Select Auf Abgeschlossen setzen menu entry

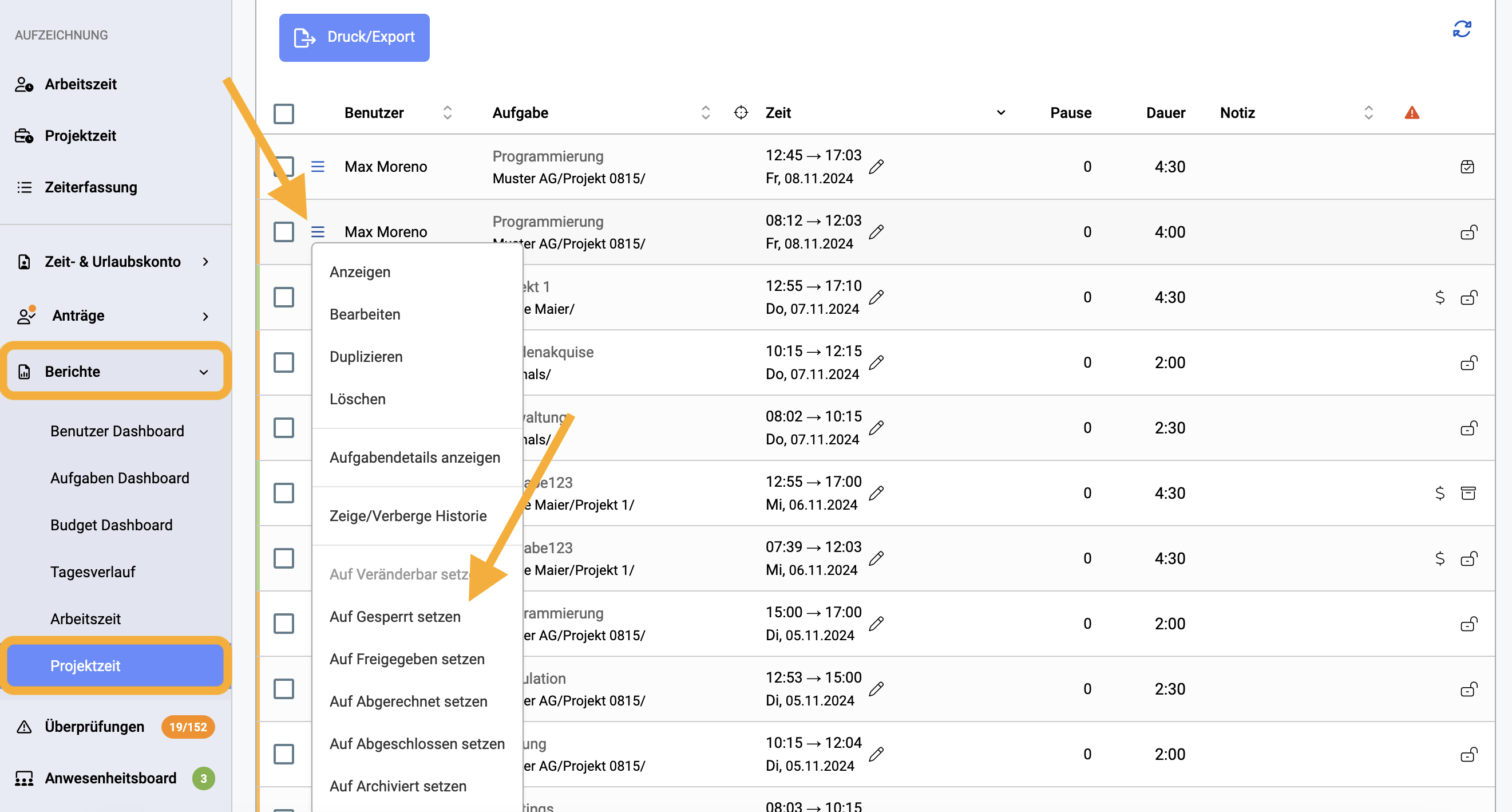point(417,743)
